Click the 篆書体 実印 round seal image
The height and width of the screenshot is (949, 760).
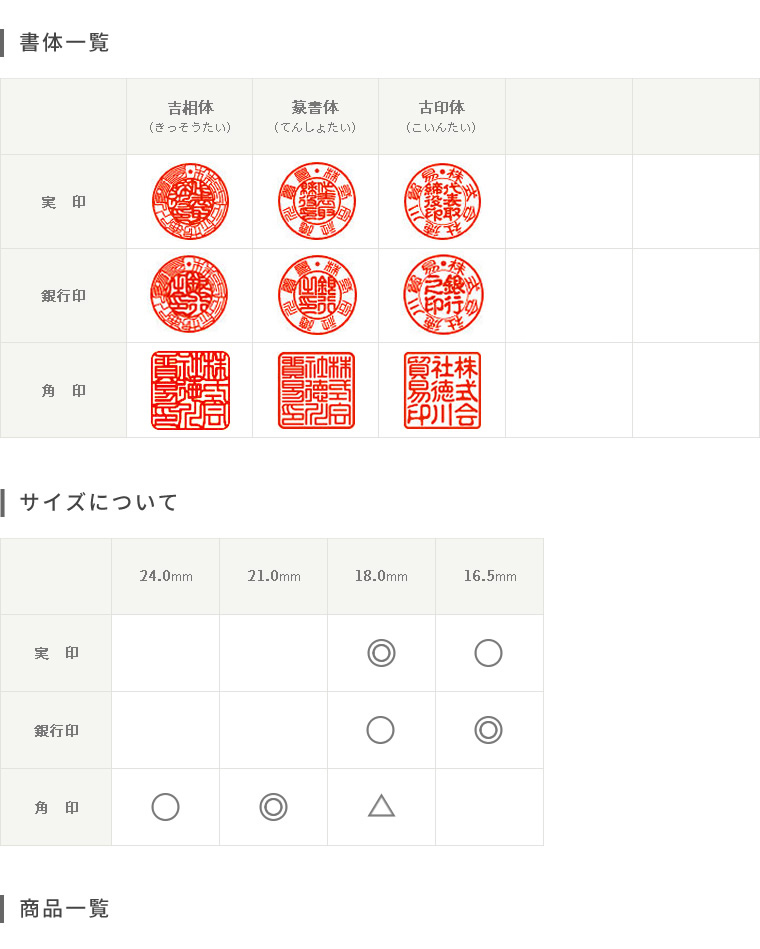(316, 202)
